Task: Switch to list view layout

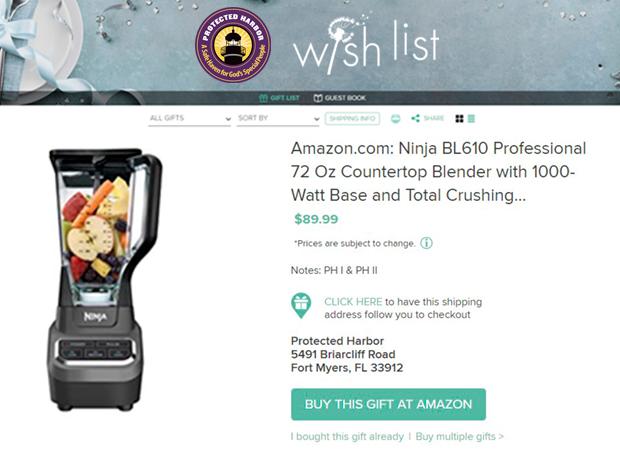Action: (471, 119)
